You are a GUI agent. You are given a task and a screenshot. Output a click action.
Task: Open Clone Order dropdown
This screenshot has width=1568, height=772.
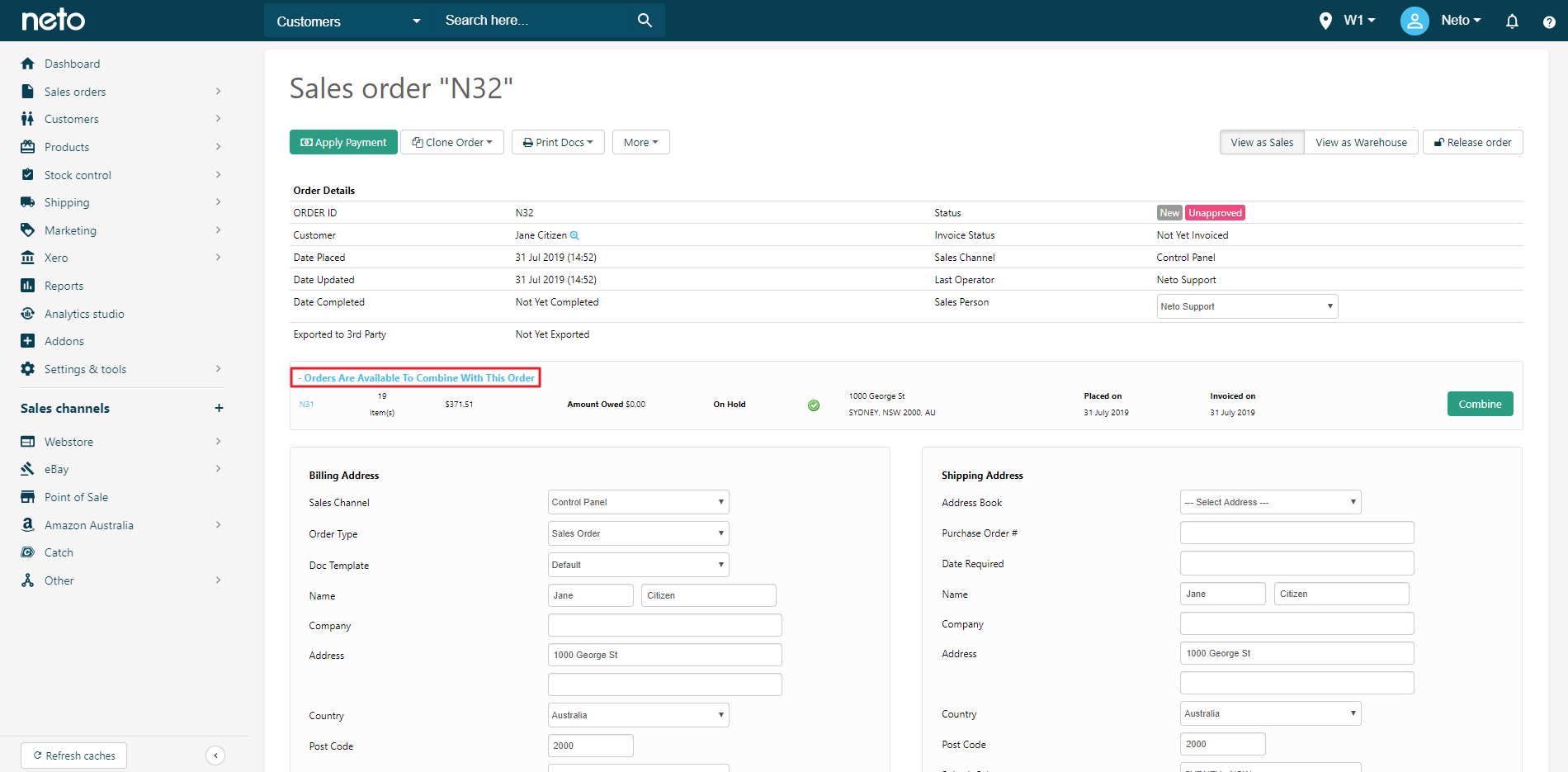click(452, 142)
